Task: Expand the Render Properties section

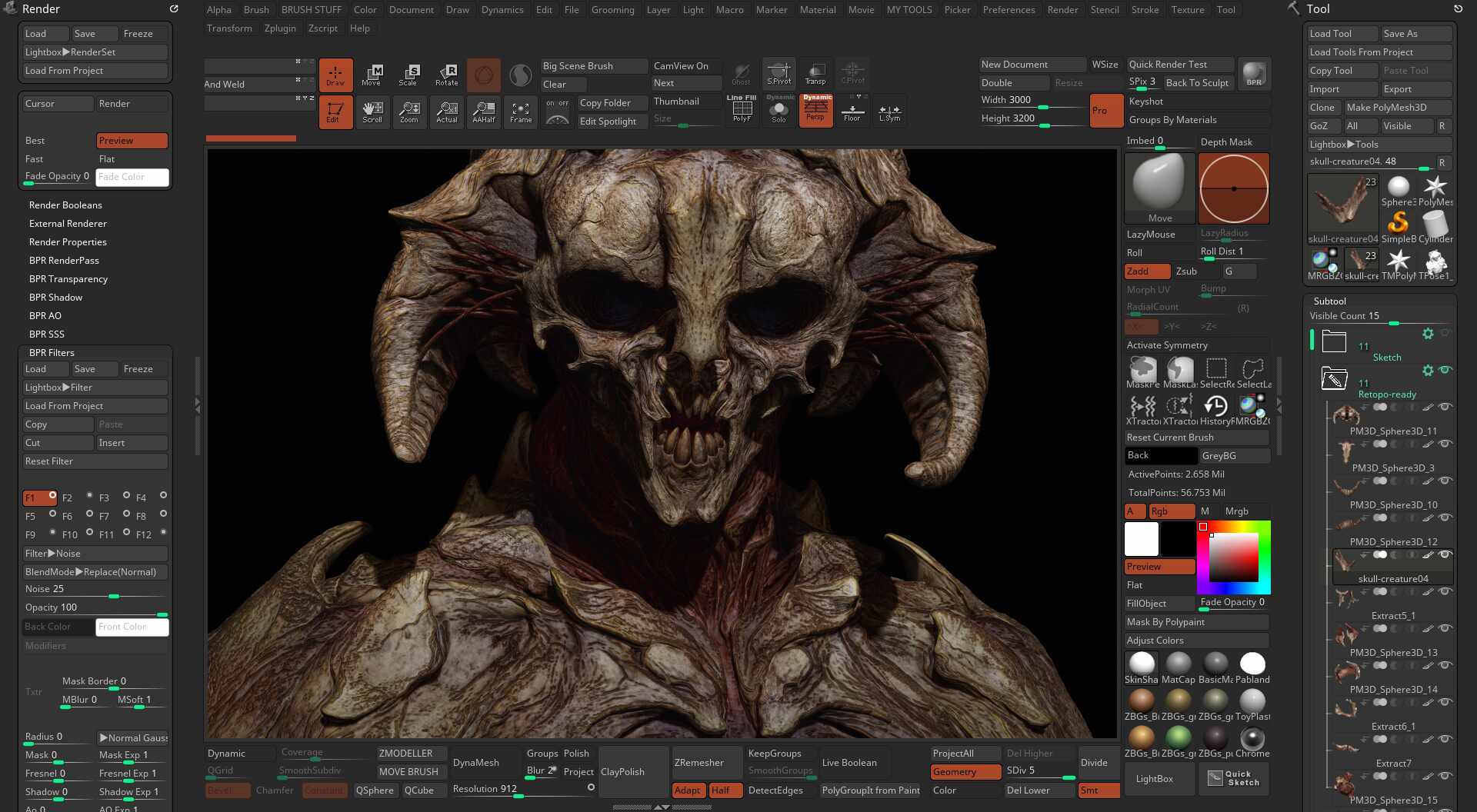Action: (68, 241)
